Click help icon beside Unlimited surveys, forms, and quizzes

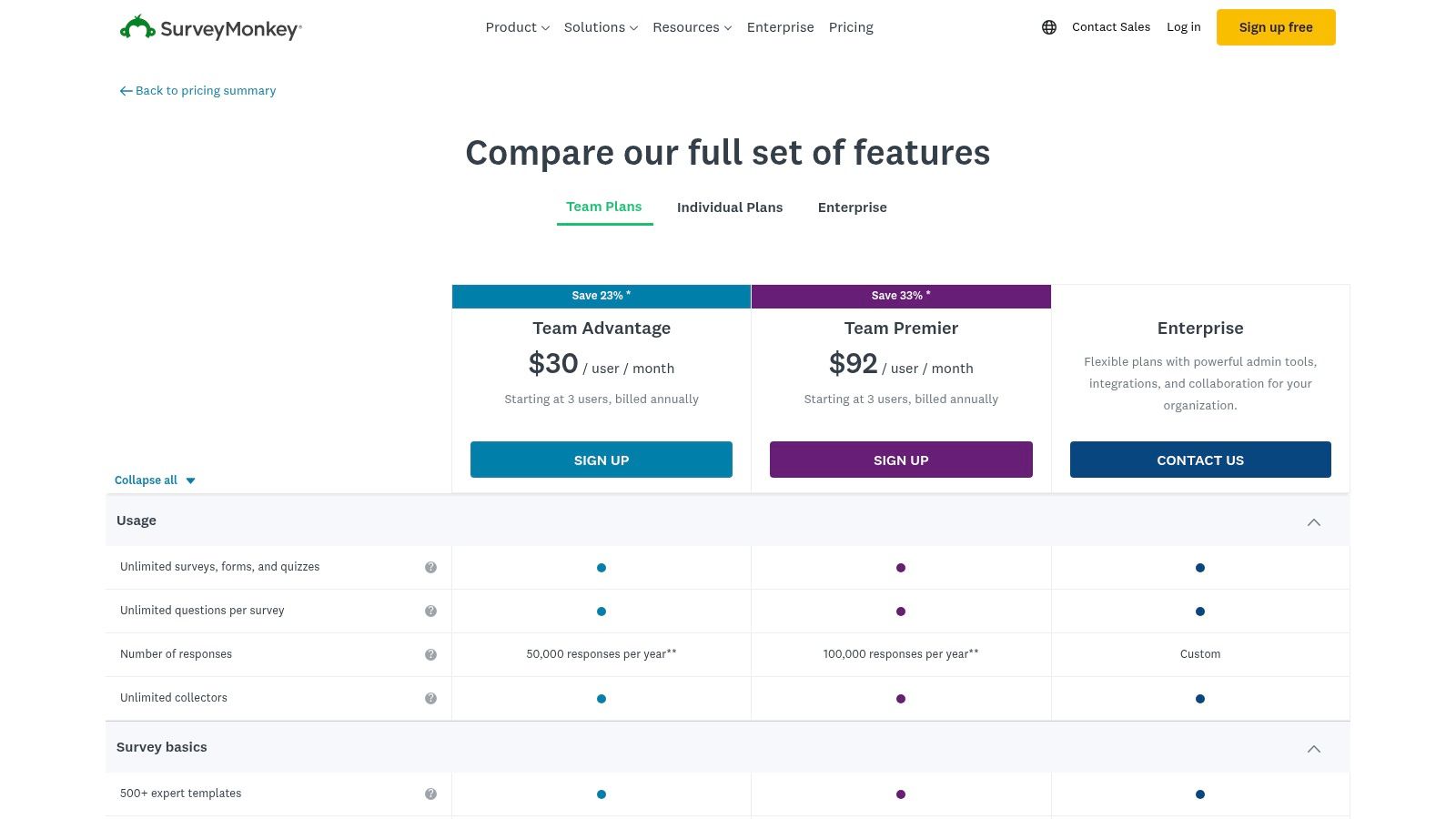(430, 566)
